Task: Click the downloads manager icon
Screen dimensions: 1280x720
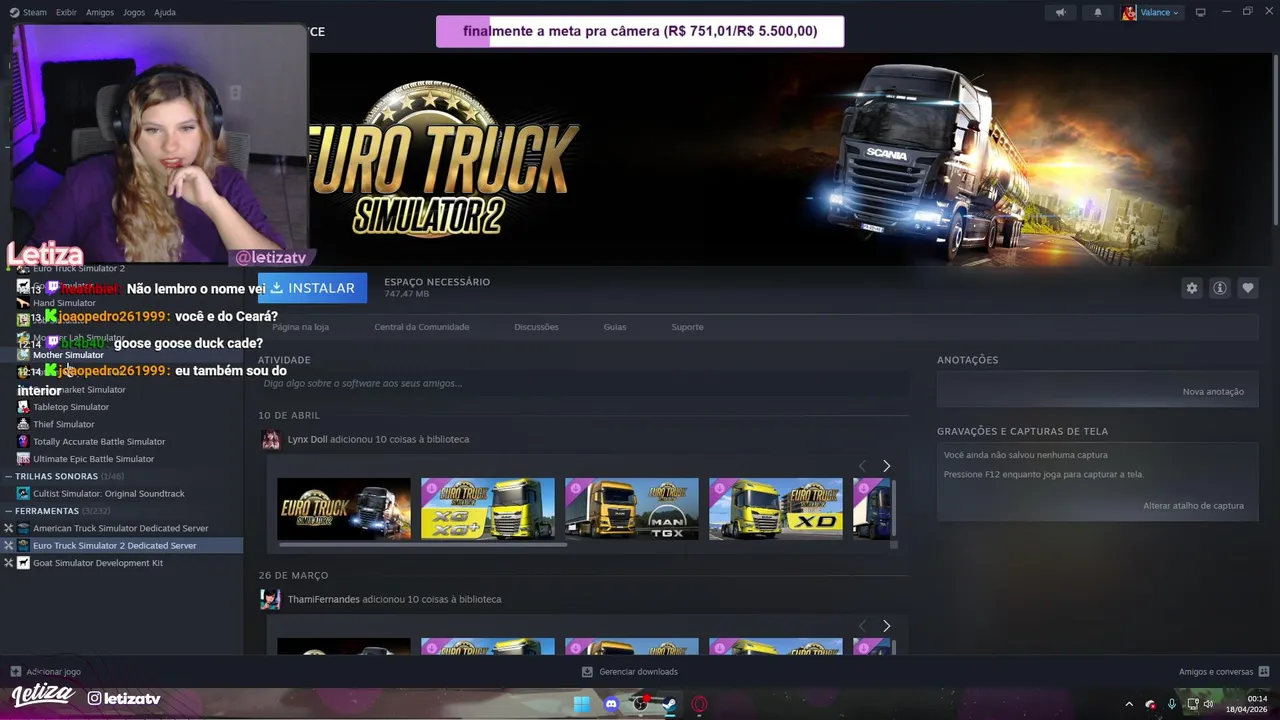Action: coord(587,672)
